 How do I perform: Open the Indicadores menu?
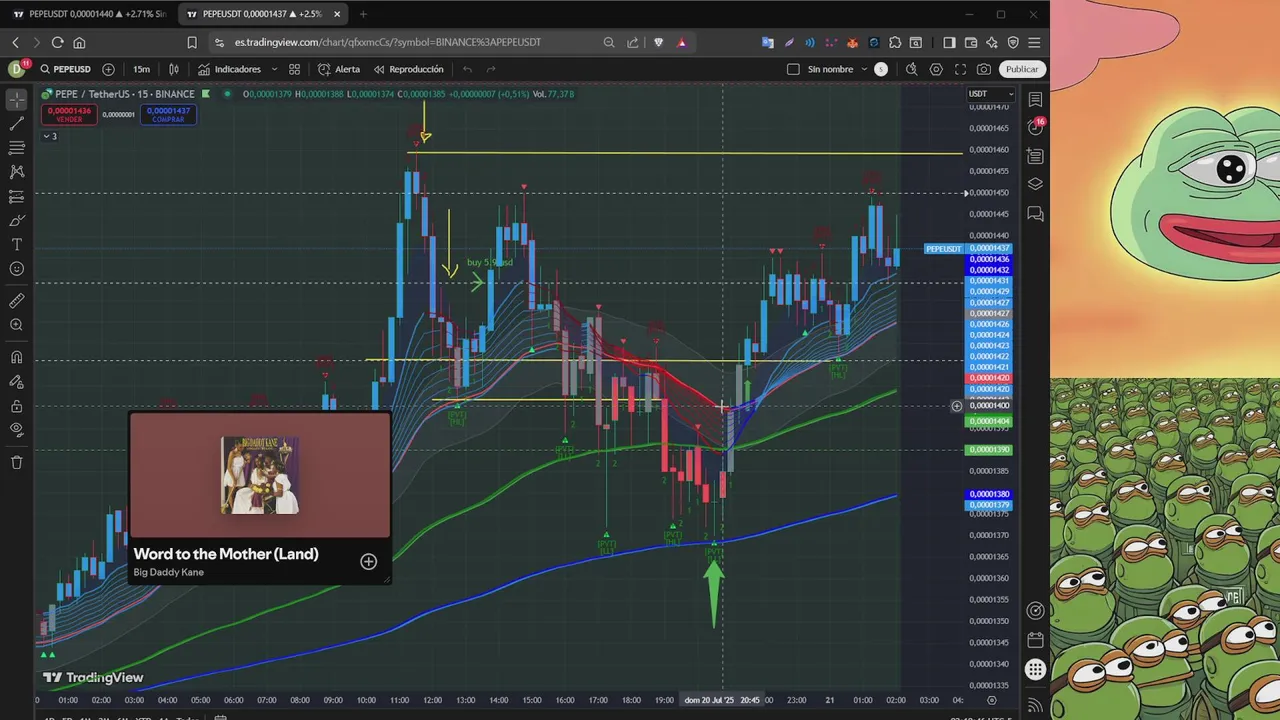[x=230, y=69]
